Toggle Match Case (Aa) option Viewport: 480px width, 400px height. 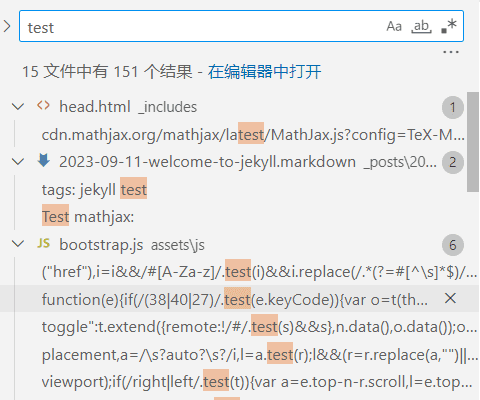click(x=394, y=26)
